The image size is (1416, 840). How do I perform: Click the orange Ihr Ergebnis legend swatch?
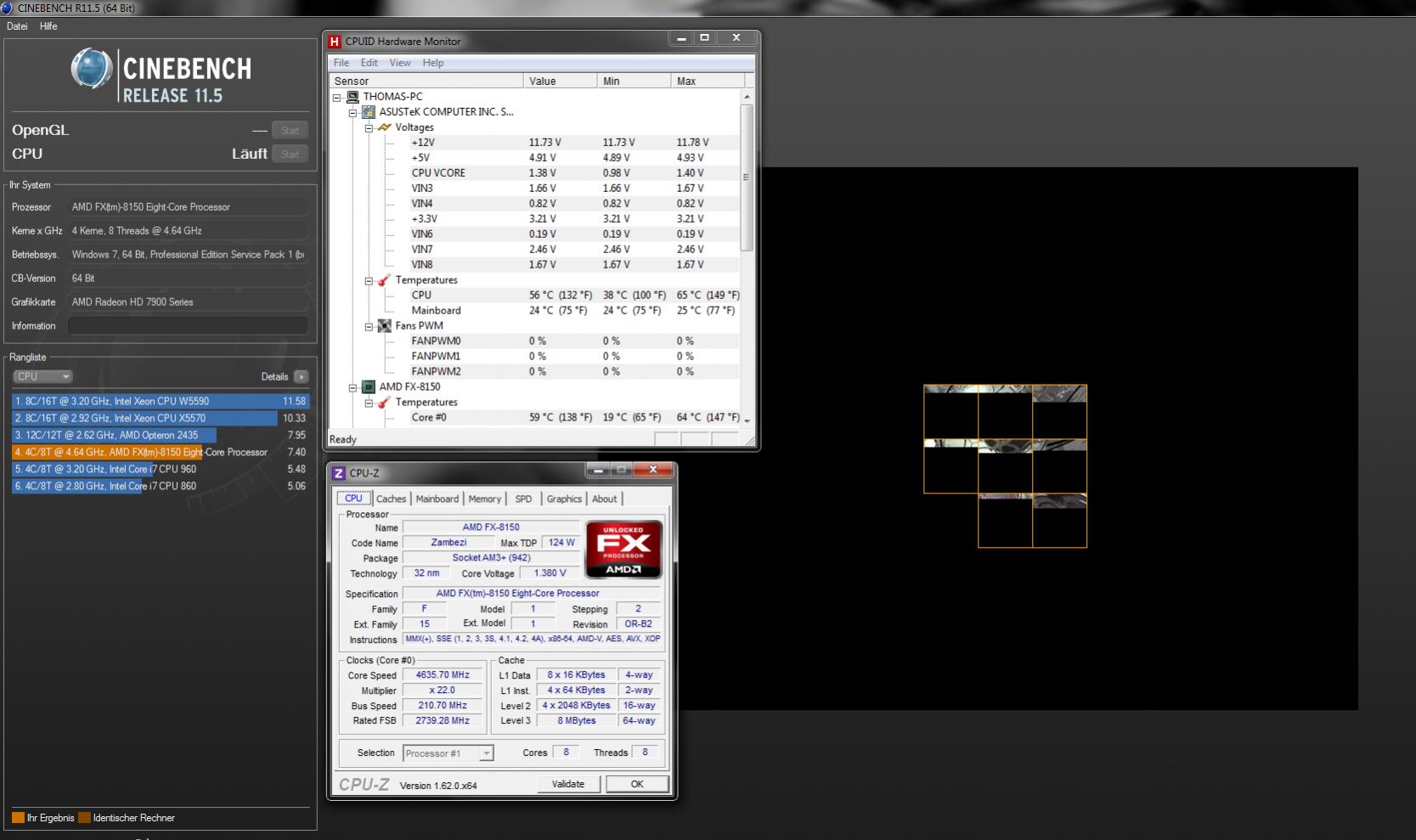(18, 818)
